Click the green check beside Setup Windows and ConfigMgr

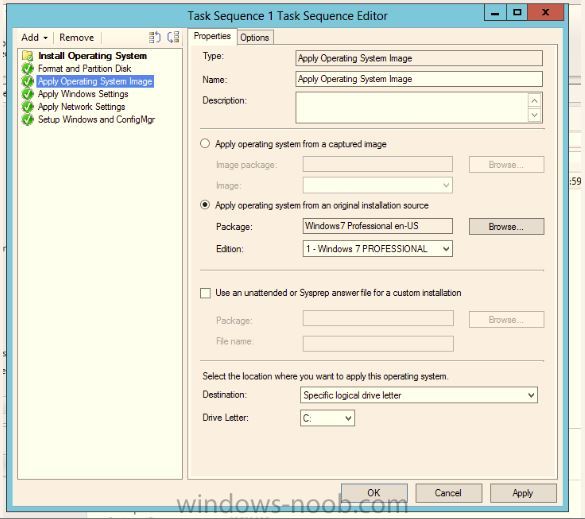tap(28, 119)
